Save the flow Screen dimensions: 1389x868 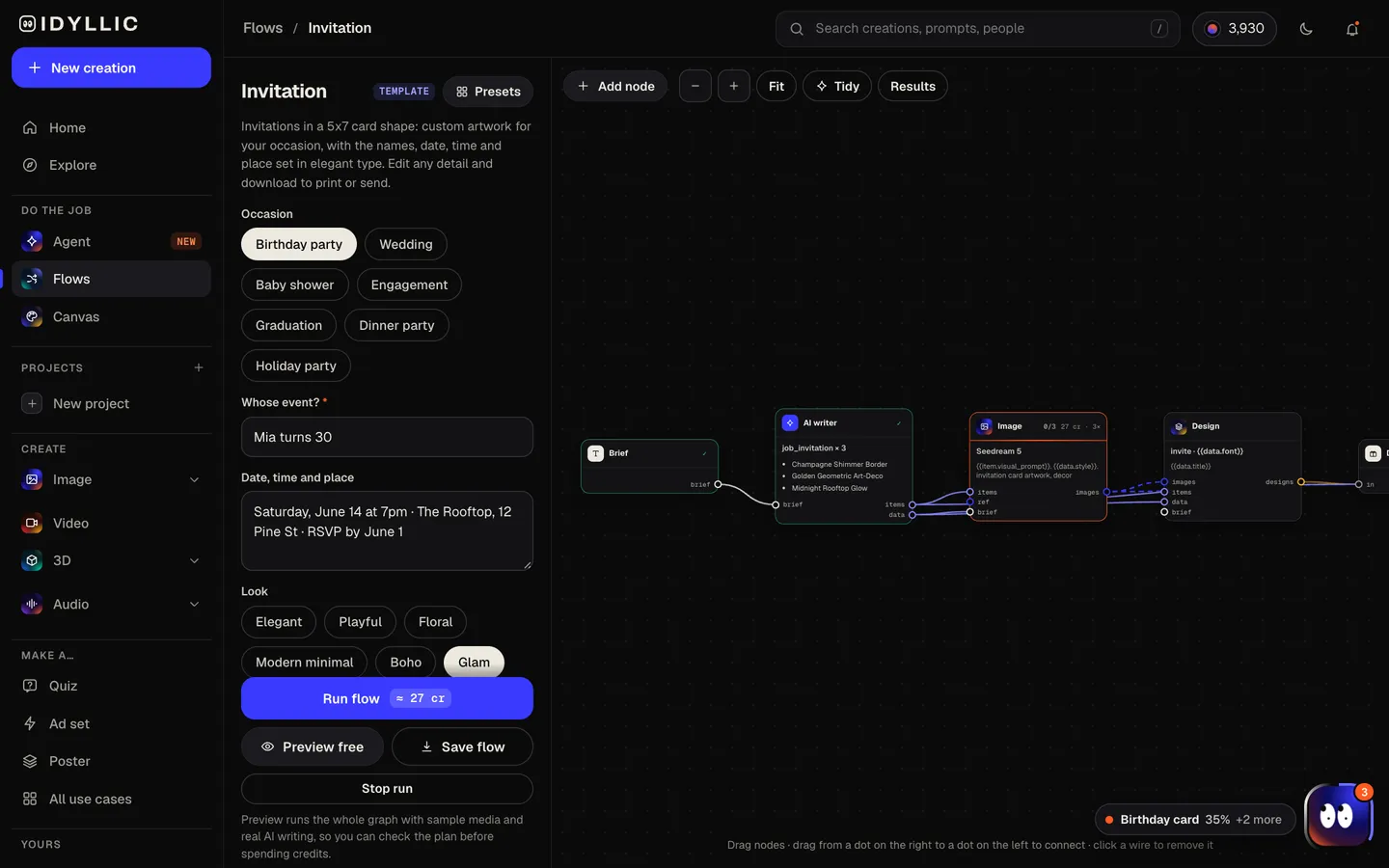pyautogui.click(x=462, y=746)
